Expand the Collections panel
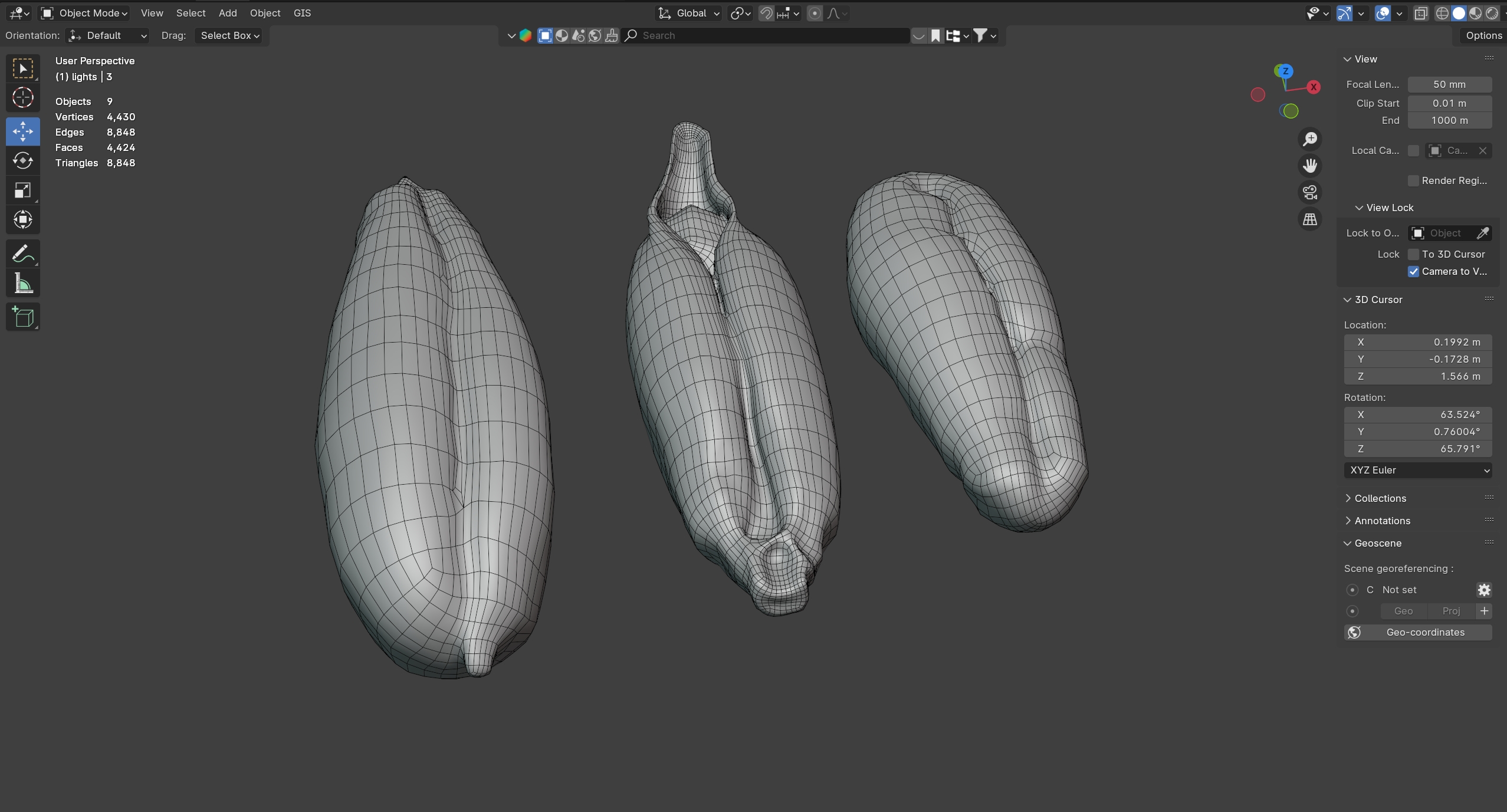Viewport: 1507px width, 812px height. tap(1380, 498)
